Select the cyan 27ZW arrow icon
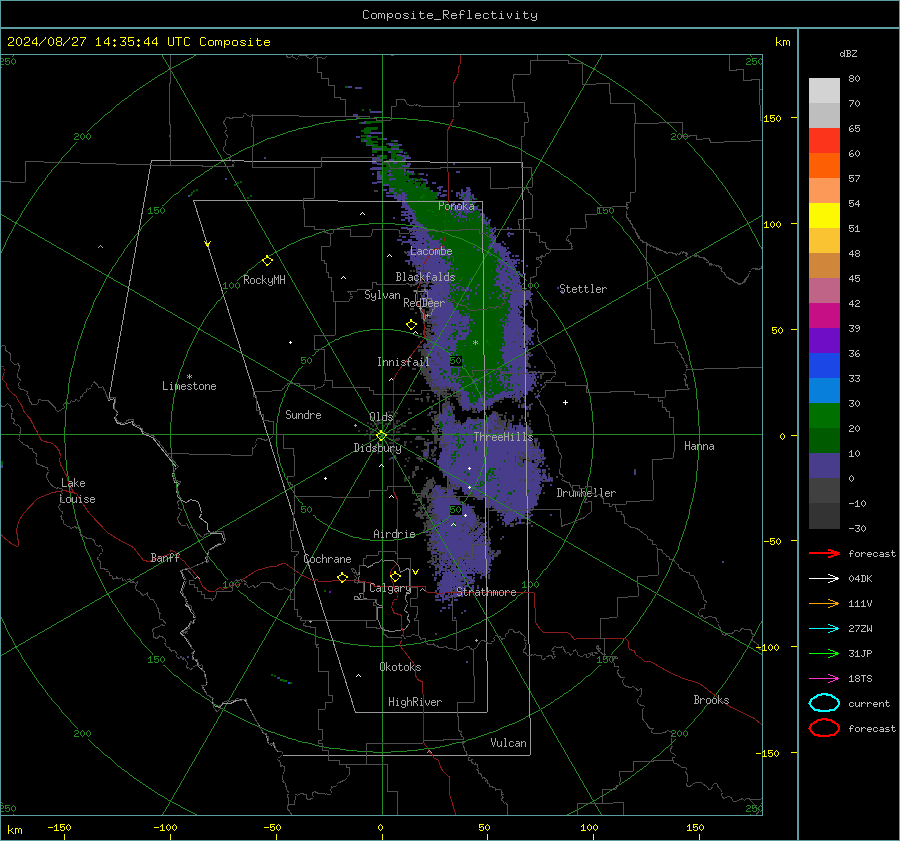900x841 pixels. (824, 629)
